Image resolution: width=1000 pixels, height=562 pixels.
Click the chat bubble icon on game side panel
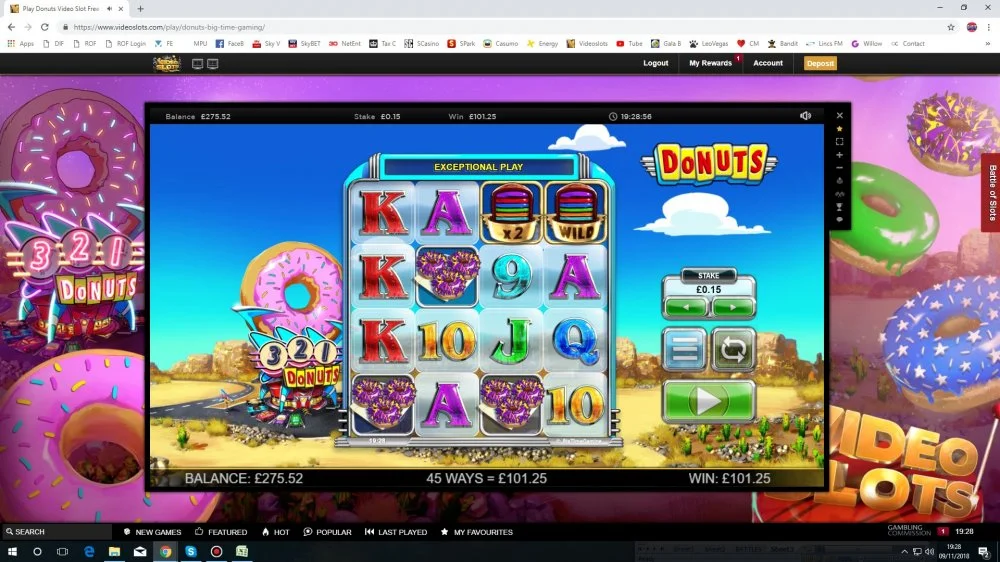pyautogui.click(x=839, y=219)
